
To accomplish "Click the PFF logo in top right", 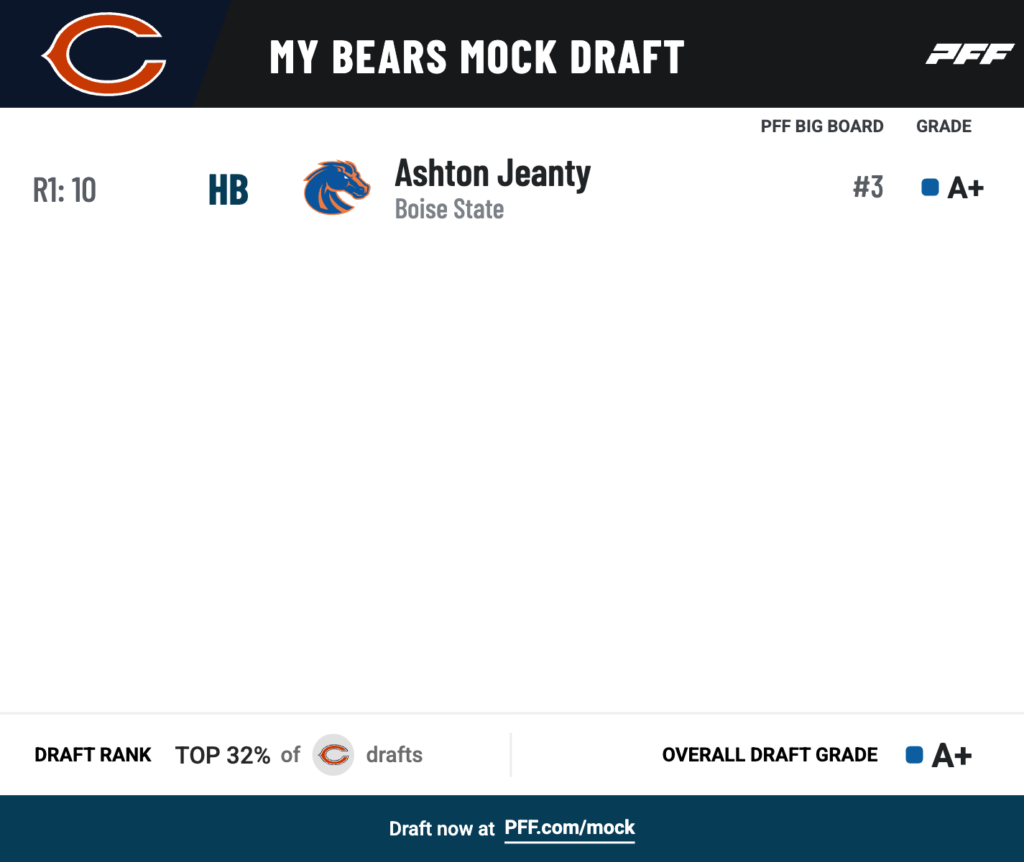I will click(970, 54).
